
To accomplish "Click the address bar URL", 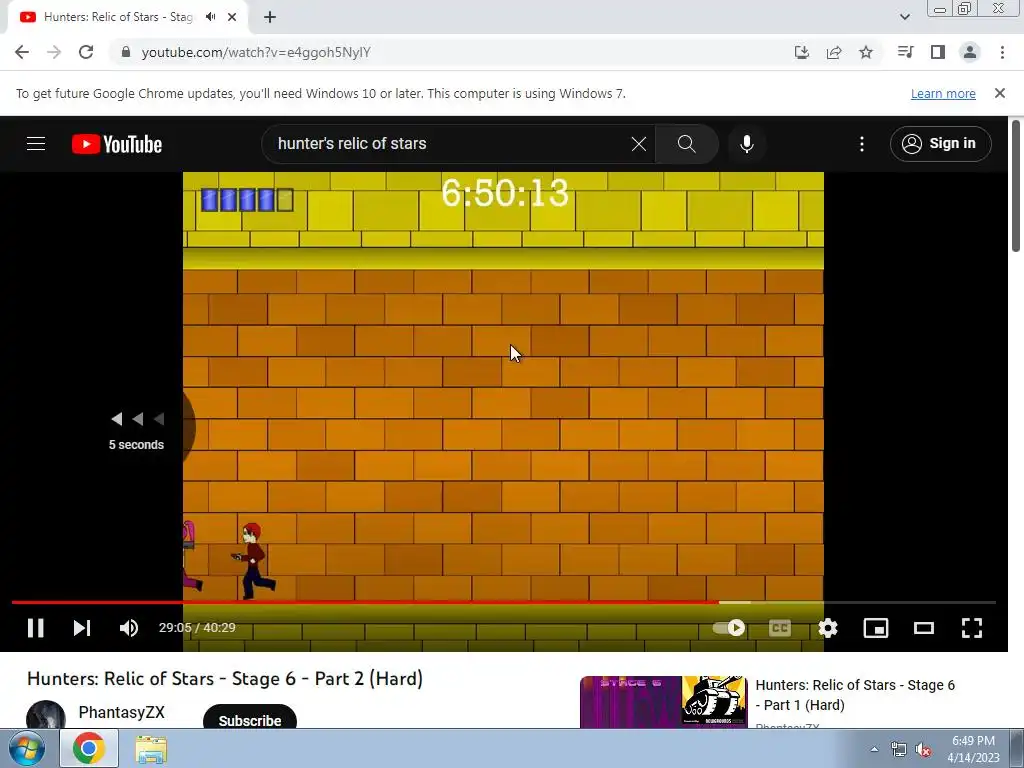I will [x=256, y=52].
